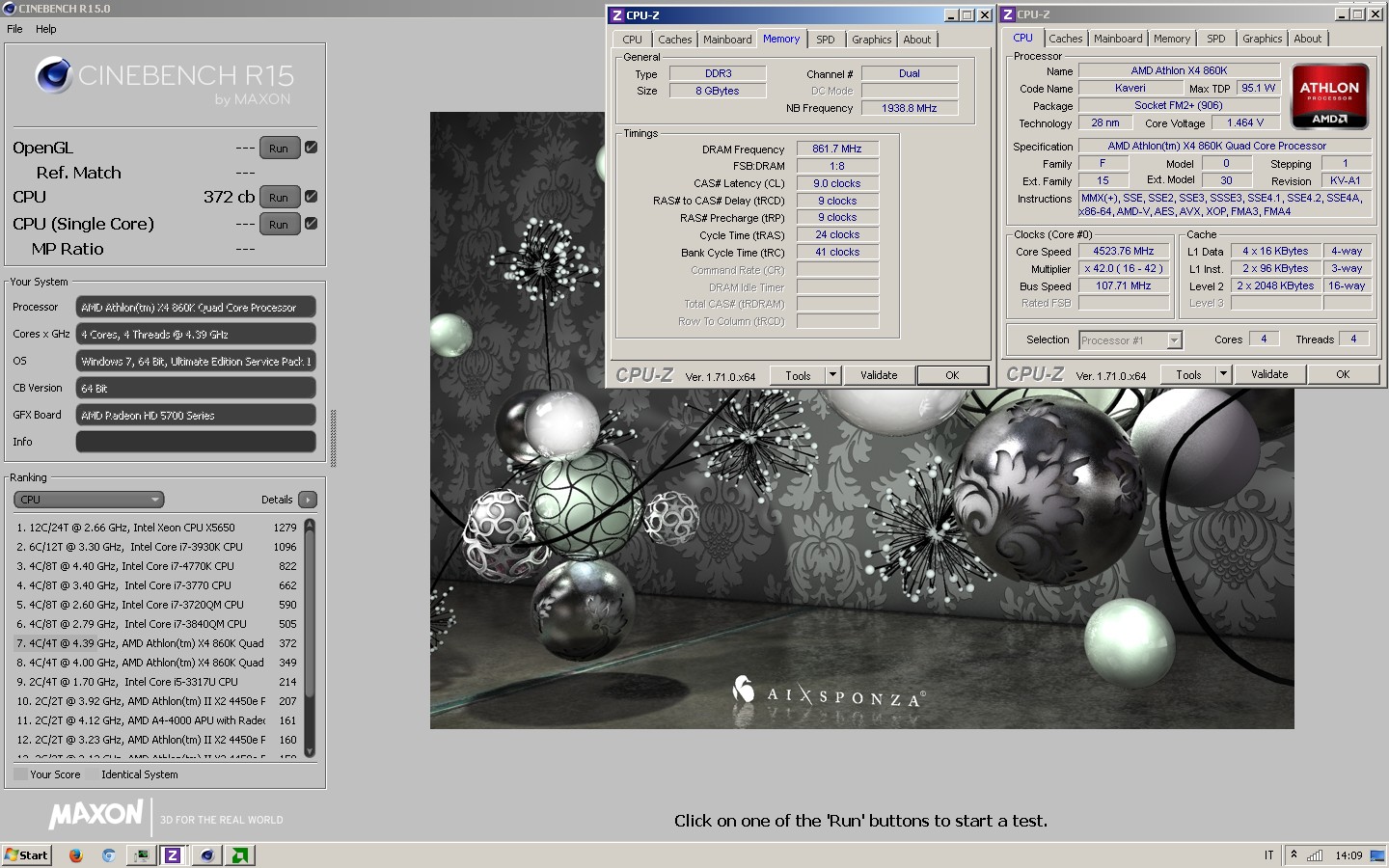Click the Memory CPU-Z window title icon
This screenshot has width=1389, height=868.
(x=617, y=14)
